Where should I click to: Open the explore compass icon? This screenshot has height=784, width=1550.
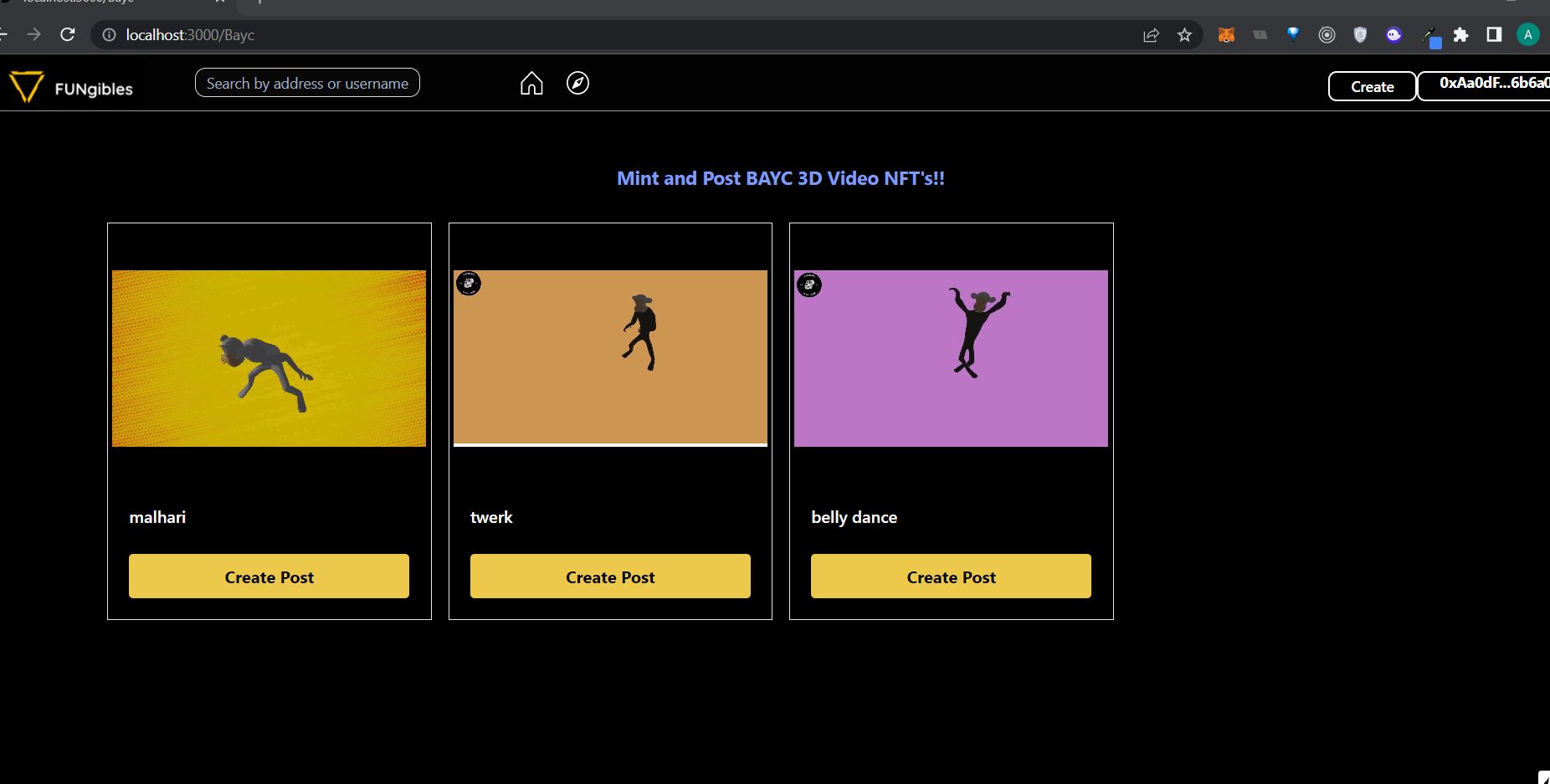pos(577,83)
